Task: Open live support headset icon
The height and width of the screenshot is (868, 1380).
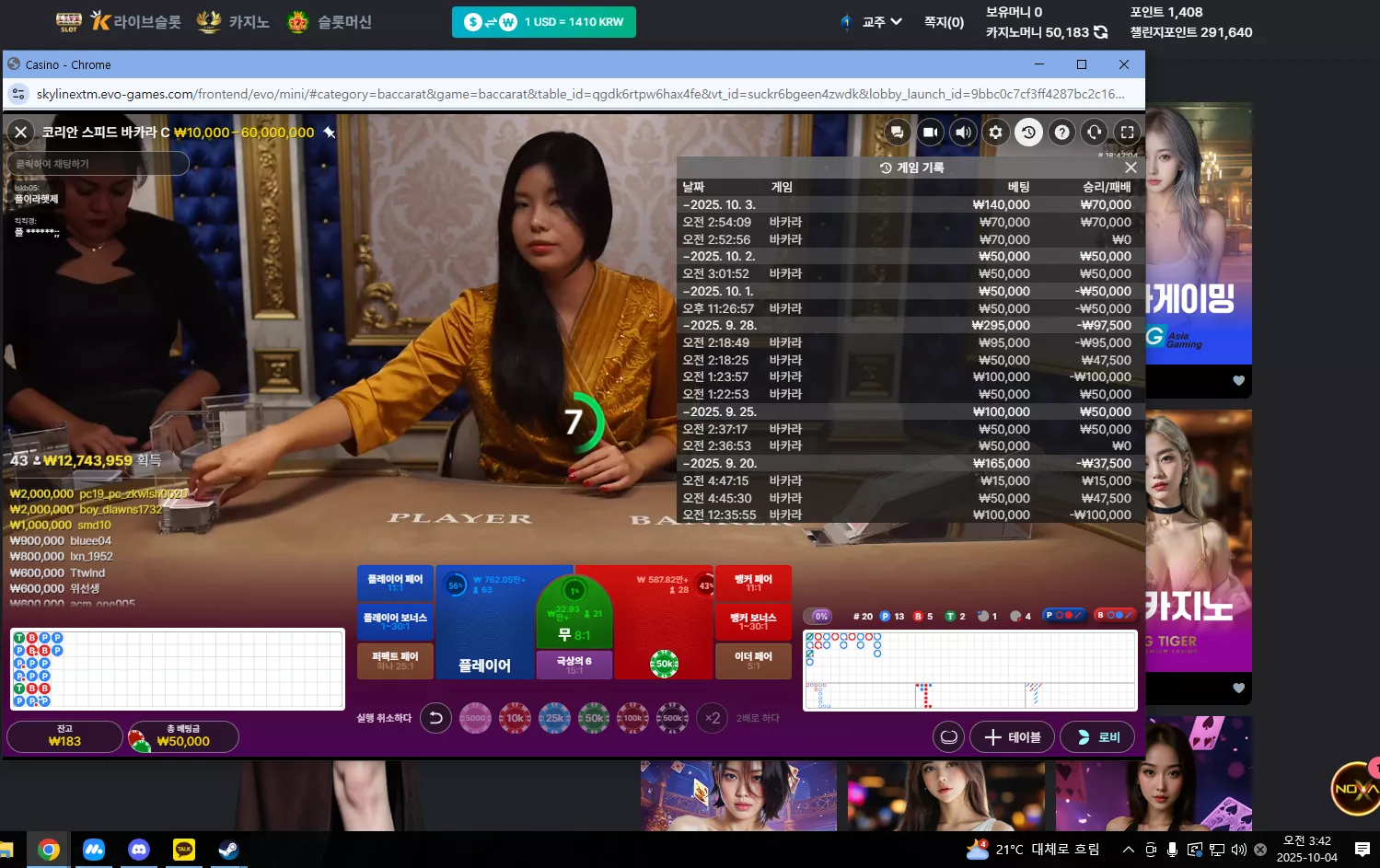Action: tap(1094, 133)
